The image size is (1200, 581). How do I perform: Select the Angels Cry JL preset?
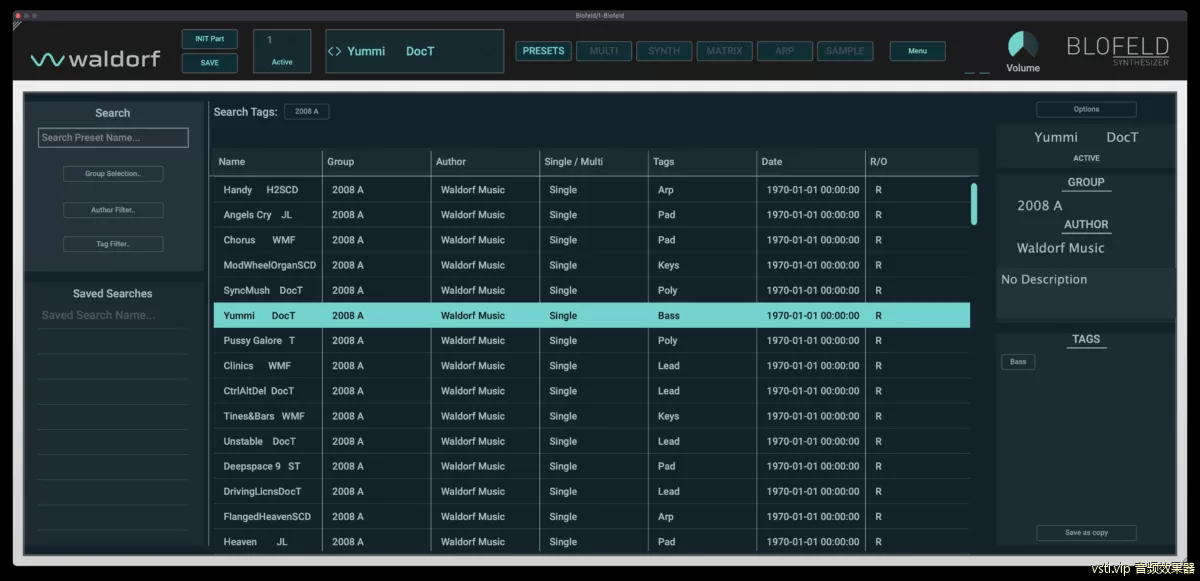tap(591, 215)
